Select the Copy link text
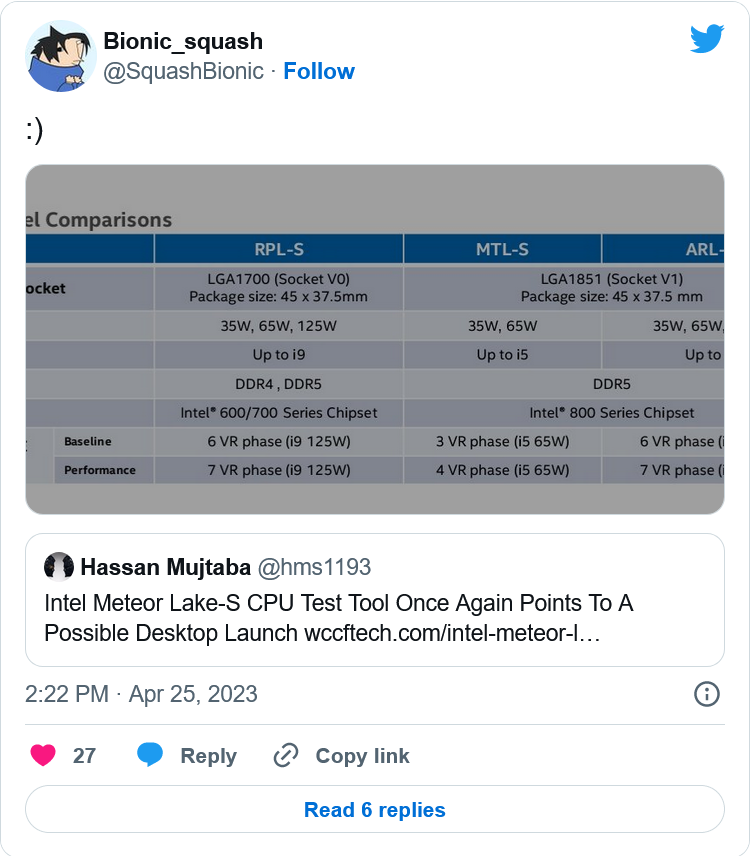This screenshot has width=750, height=856. [x=362, y=756]
